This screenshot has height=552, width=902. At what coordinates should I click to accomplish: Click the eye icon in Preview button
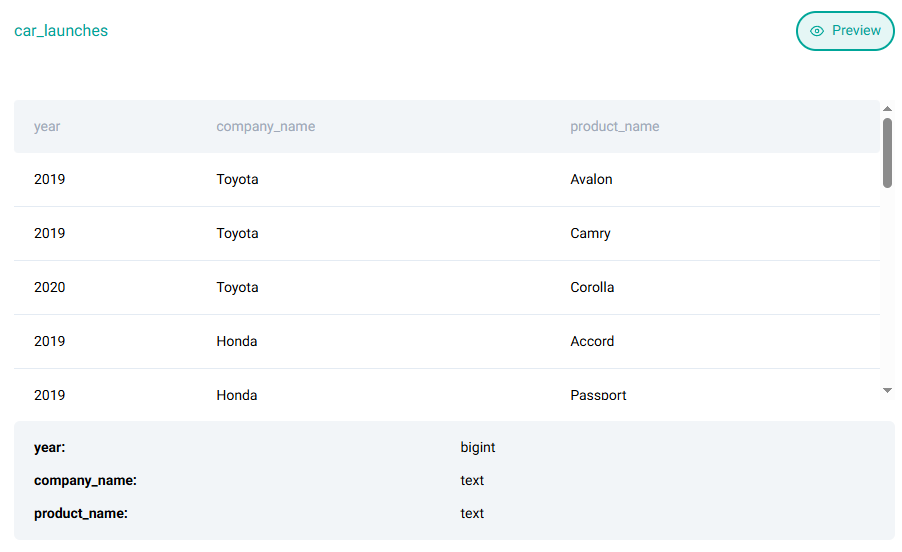click(x=817, y=31)
